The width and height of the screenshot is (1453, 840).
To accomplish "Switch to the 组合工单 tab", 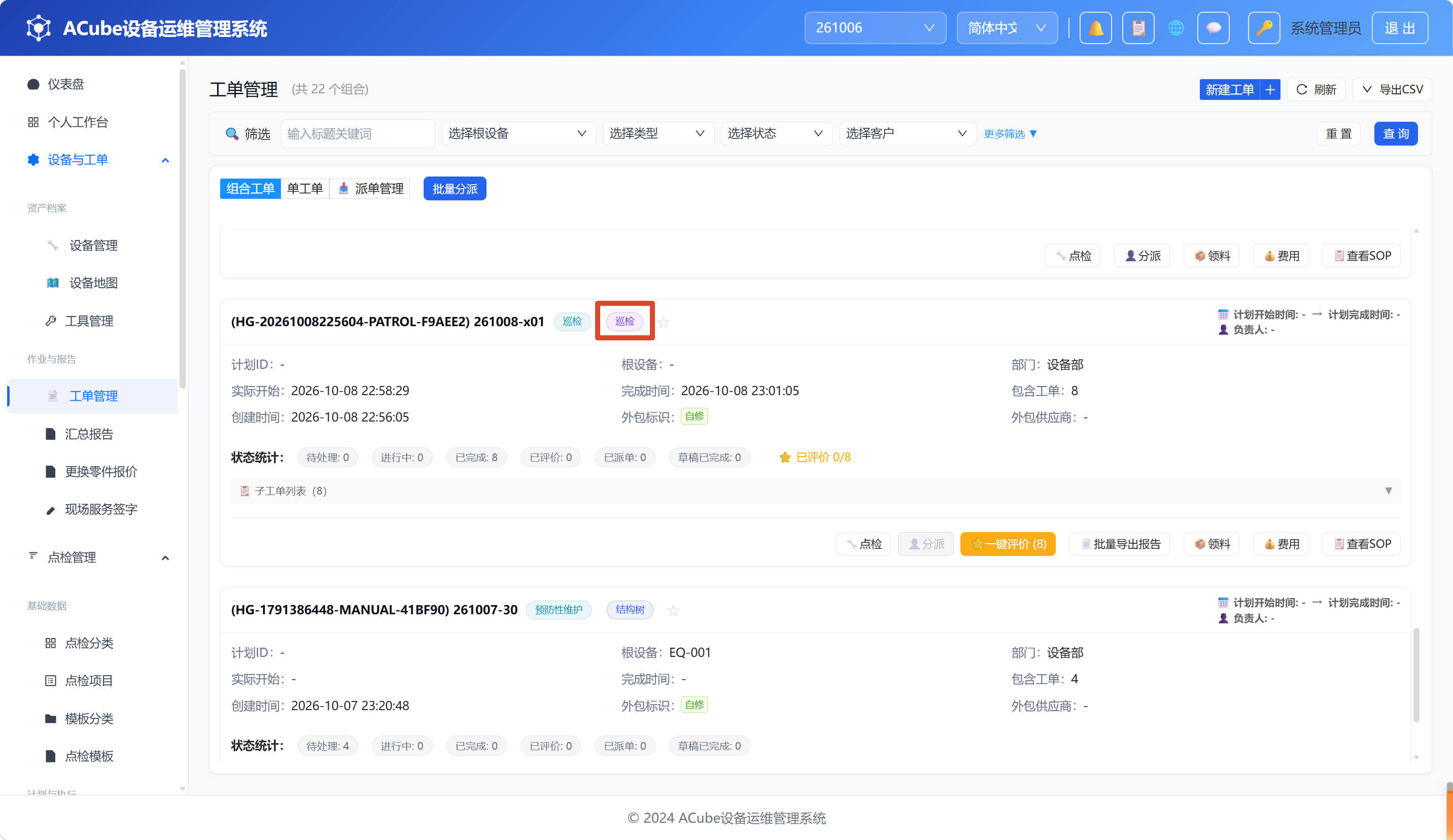I will [250, 189].
